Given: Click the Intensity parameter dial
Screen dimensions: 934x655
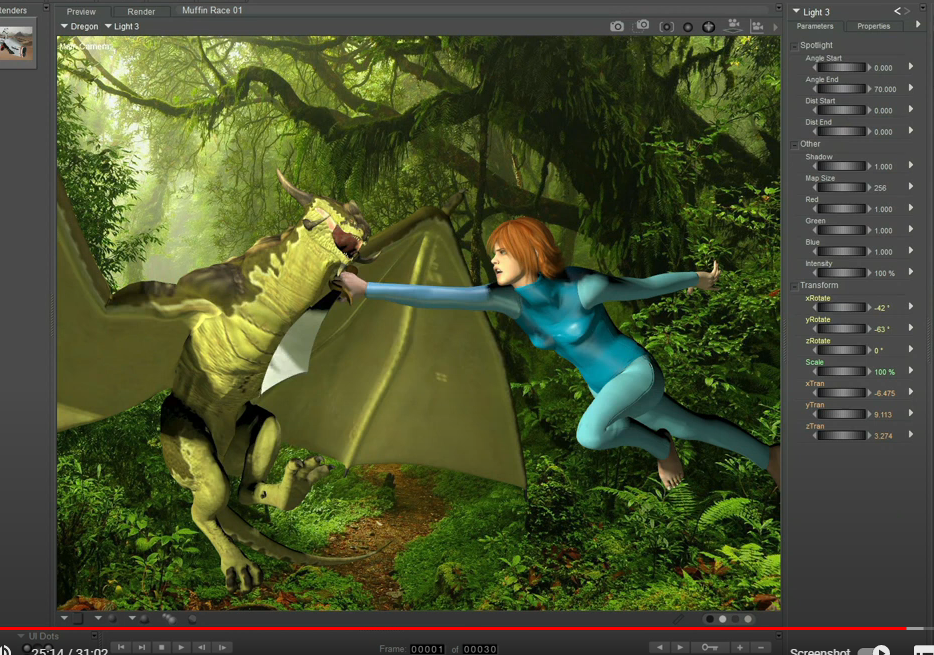Looking at the screenshot, I should pos(842,273).
